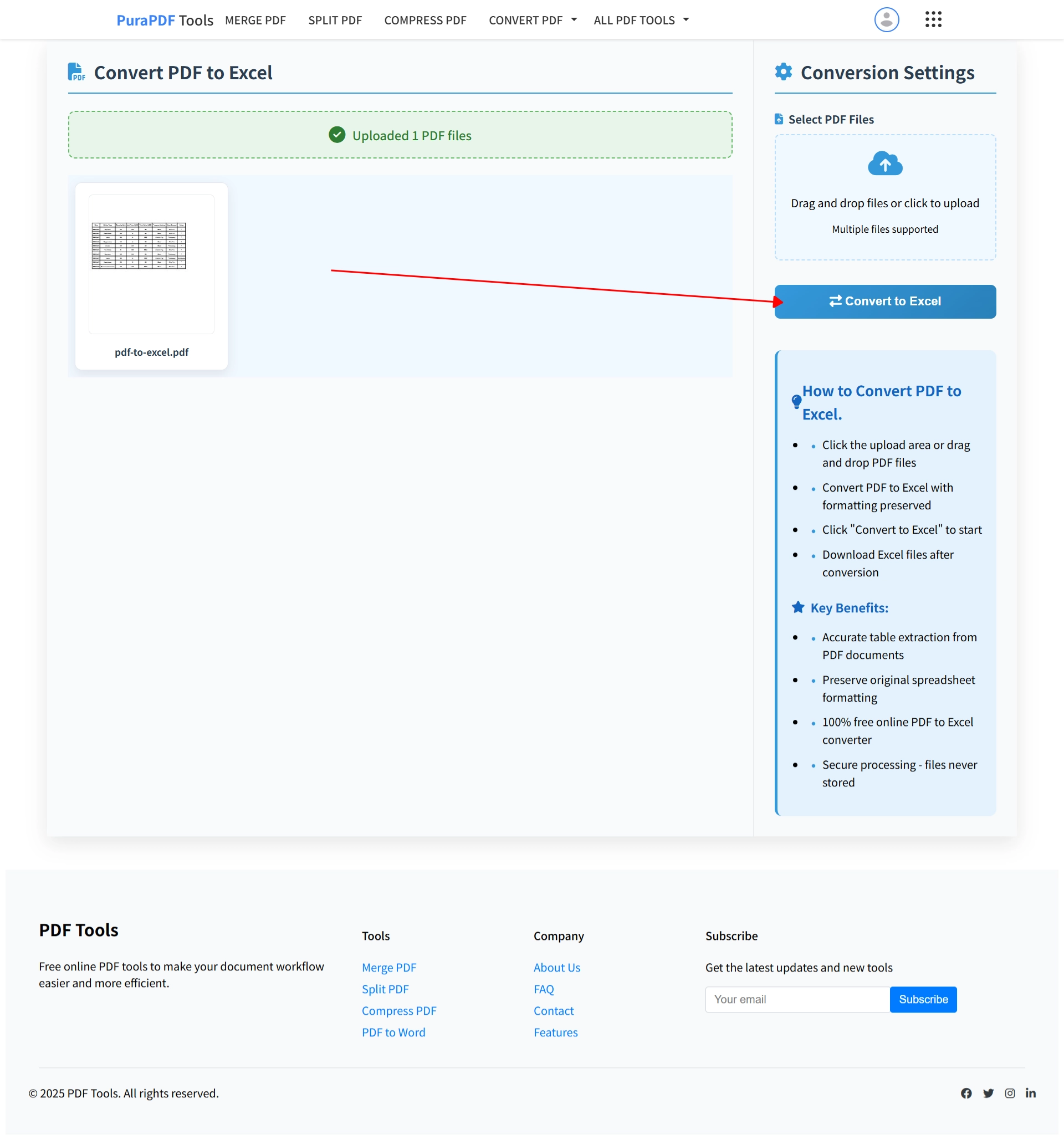Open the Instagram social icon
Viewport: 1064px width, 1140px height.
coord(1010,1093)
